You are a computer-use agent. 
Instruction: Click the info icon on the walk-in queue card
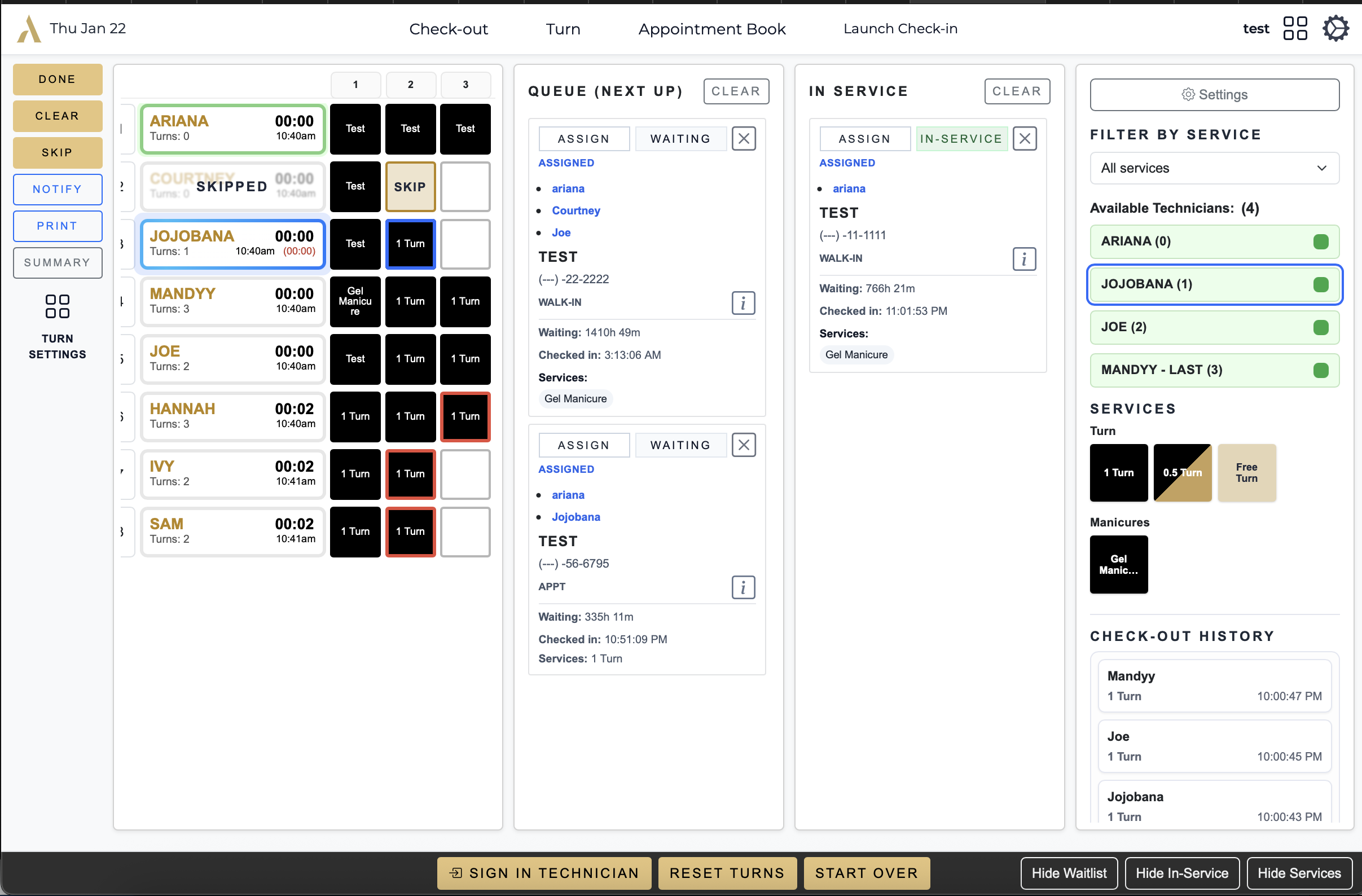click(743, 302)
